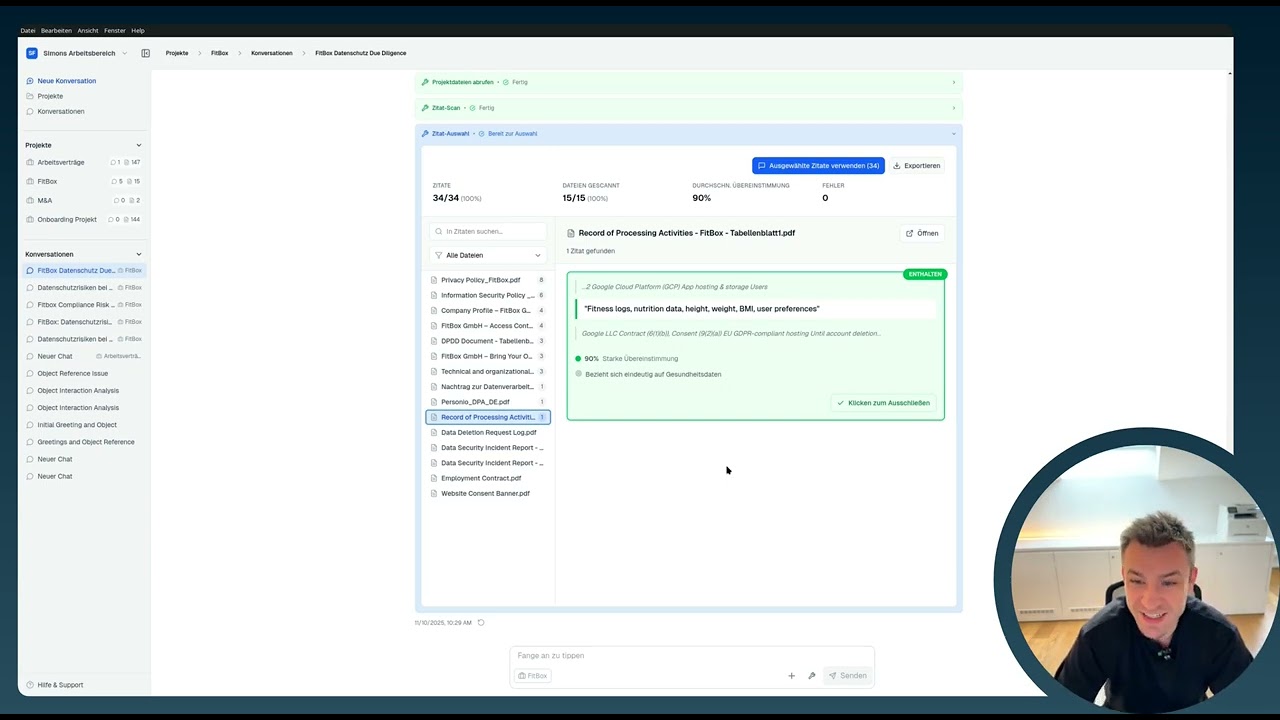Select Privacy Policy_FitBox.pdf in file list
Screen dimensions: 1280x720
click(480, 280)
